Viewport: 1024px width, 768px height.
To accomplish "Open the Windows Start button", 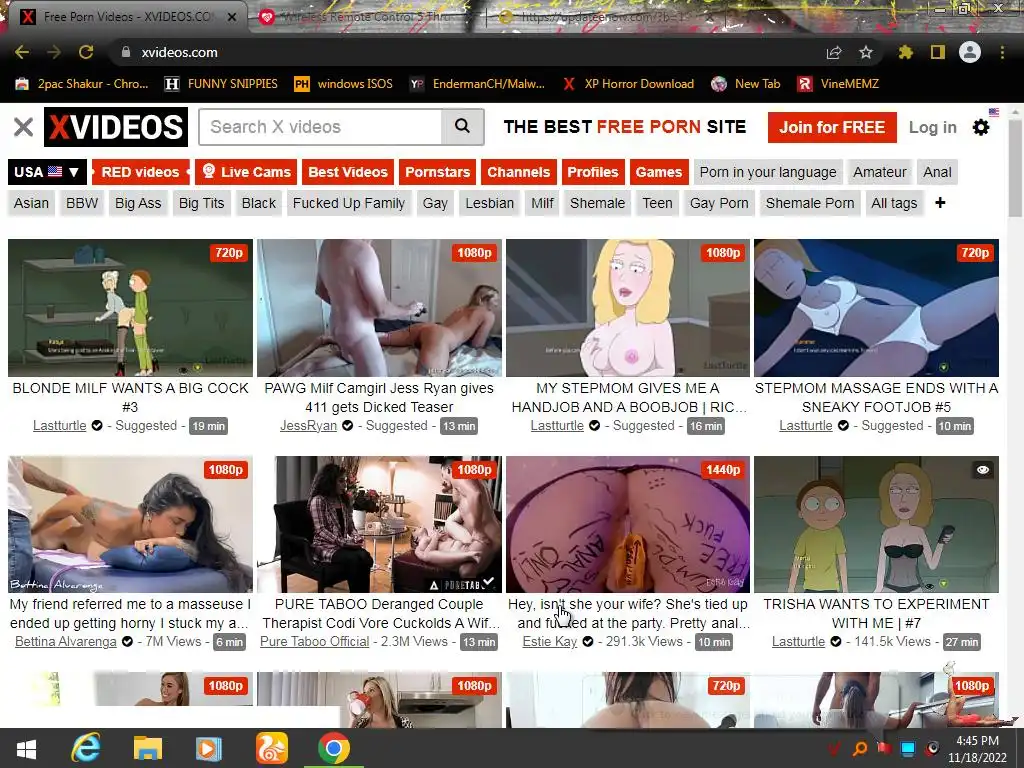I will pyautogui.click(x=26, y=748).
